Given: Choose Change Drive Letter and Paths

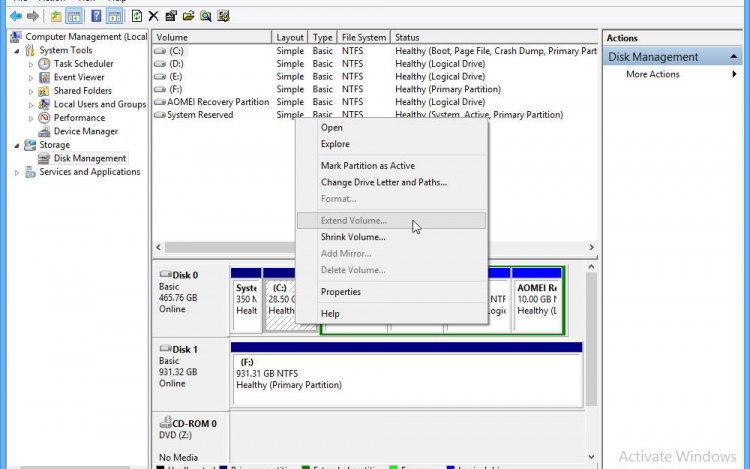Looking at the screenshot, I should (383, 182).
